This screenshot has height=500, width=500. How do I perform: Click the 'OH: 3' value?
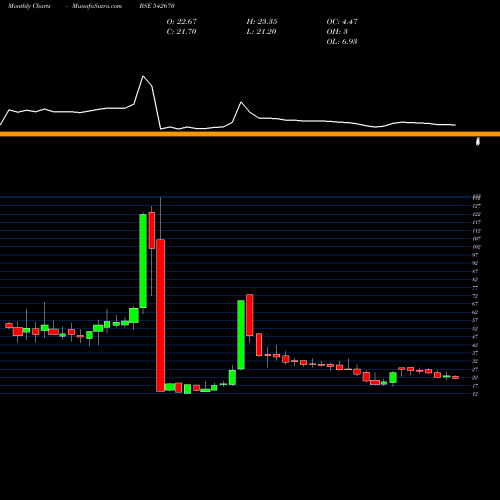tap(337, 31)
